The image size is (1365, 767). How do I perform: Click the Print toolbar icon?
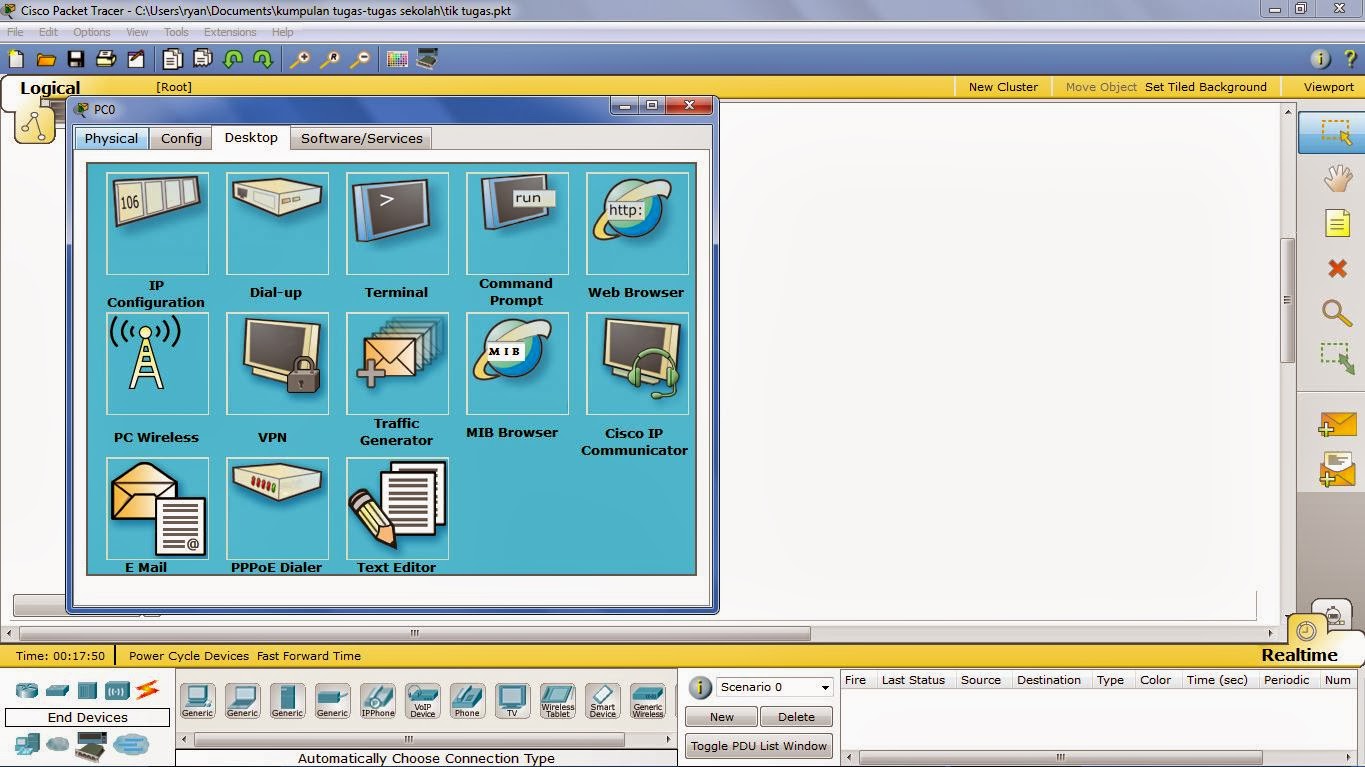tap(106, 59)
